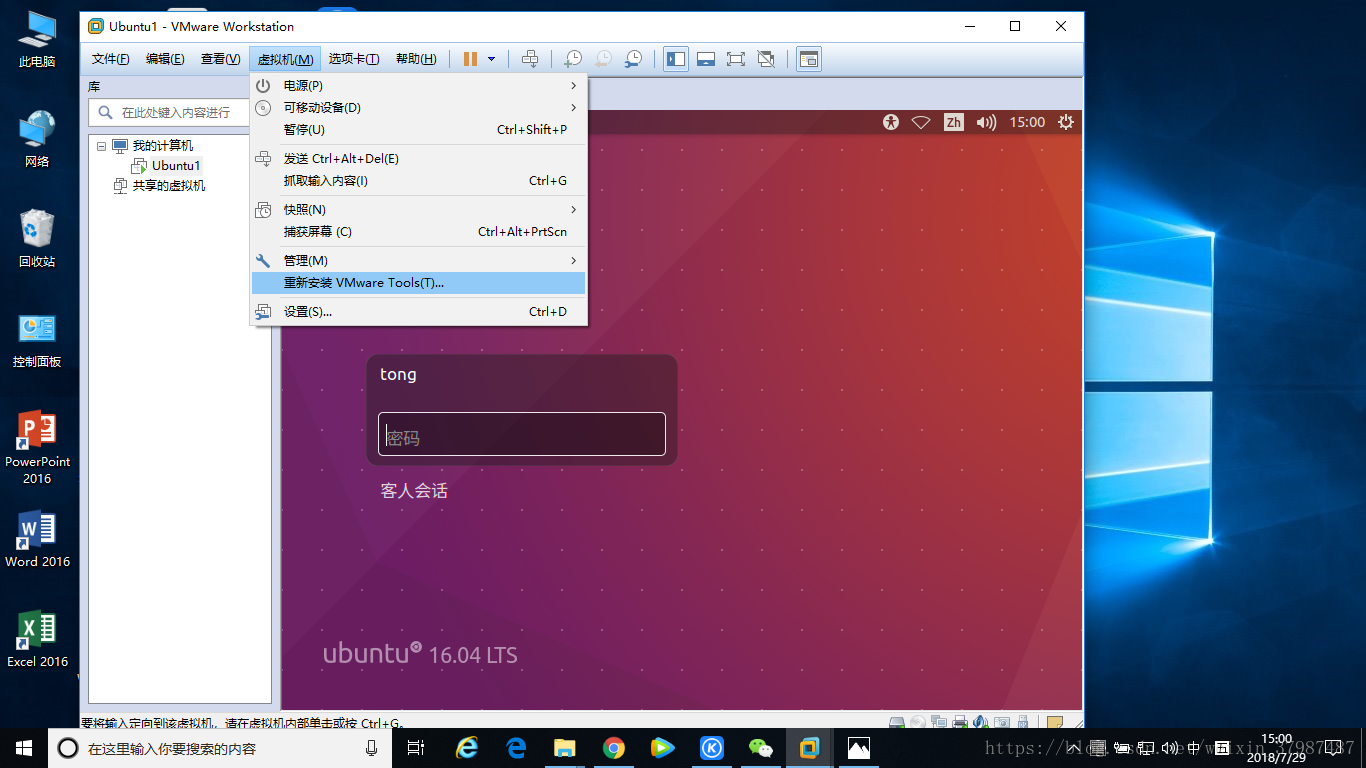Open Chrome from the taskbar
This screenshot has width=1366, height=768.
(x=614, y=748)
